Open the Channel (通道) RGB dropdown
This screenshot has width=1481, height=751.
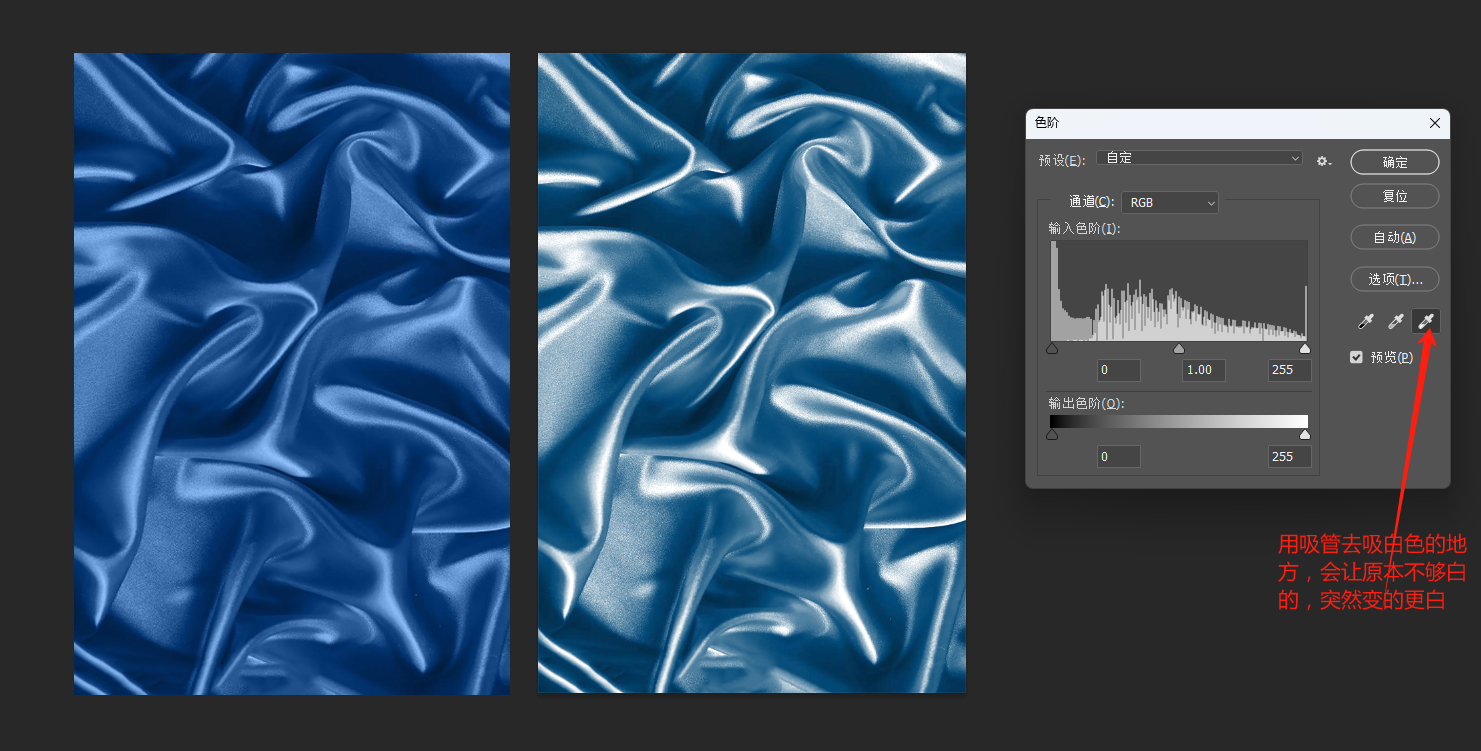[x=1170, y=202]
